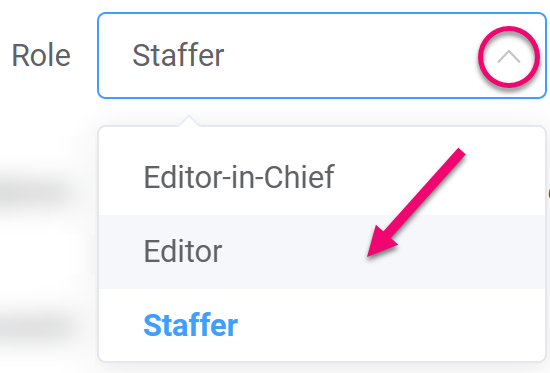Click the gray up-caret inside Role field

(x=509, y=56)
